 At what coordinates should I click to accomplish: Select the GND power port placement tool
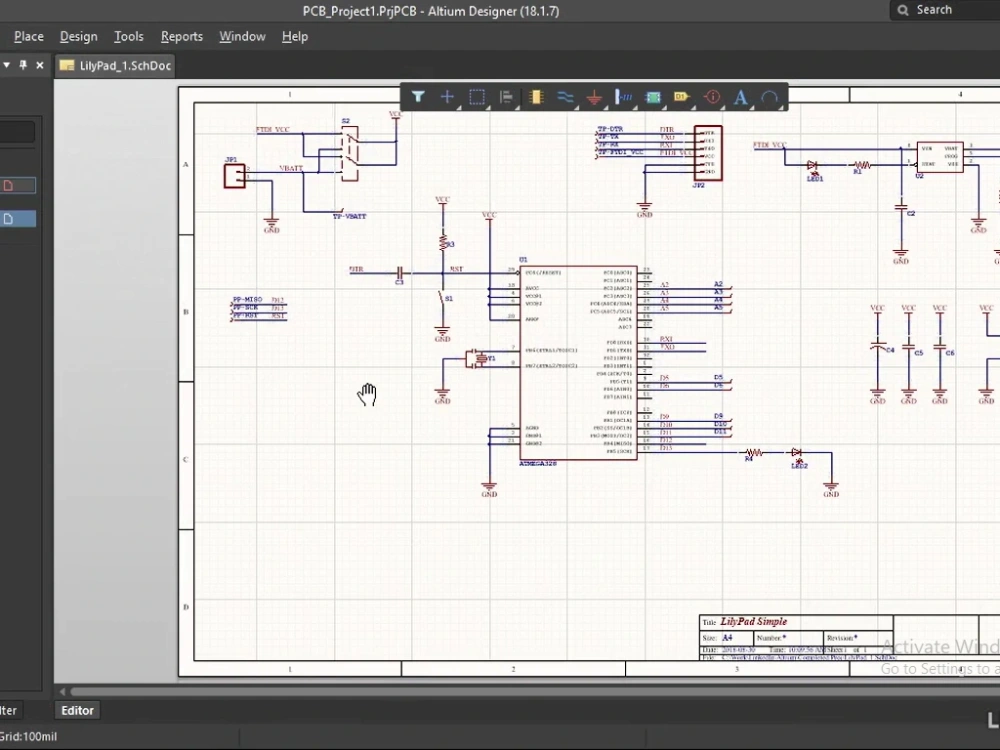tap(593, 97)
